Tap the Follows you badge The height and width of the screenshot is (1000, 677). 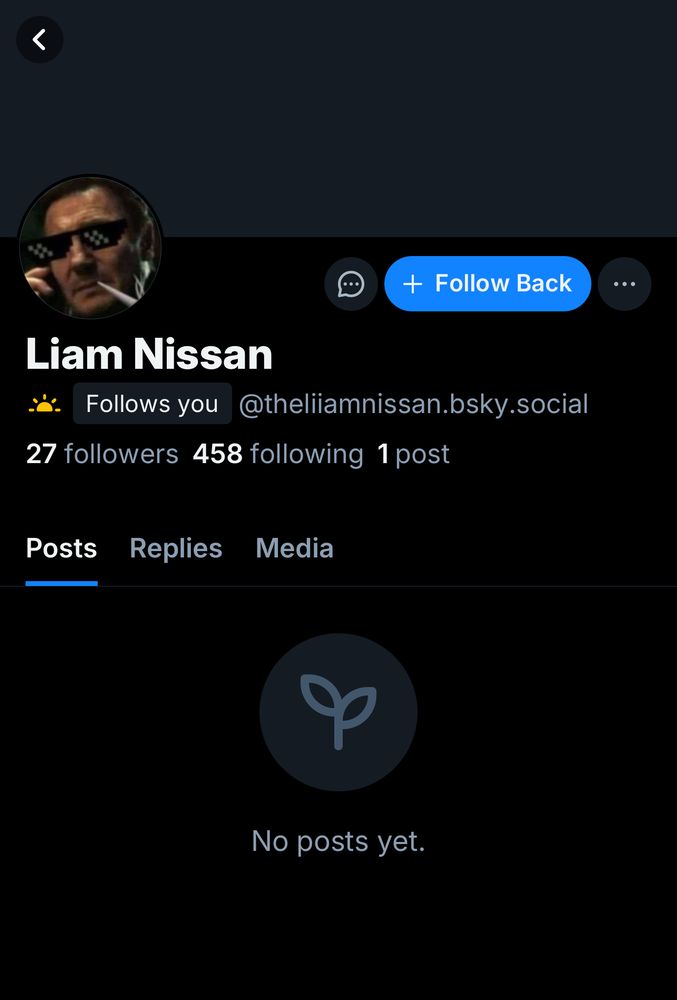[x=152, y=404]
